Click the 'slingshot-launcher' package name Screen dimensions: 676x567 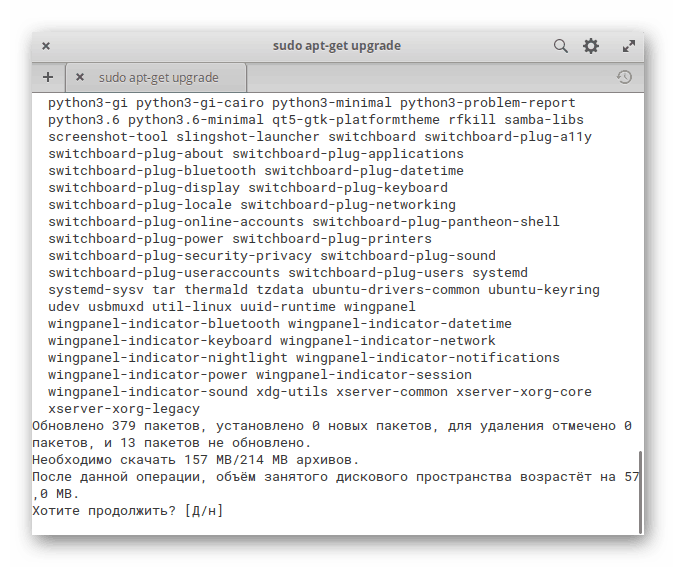click(248, 136)
